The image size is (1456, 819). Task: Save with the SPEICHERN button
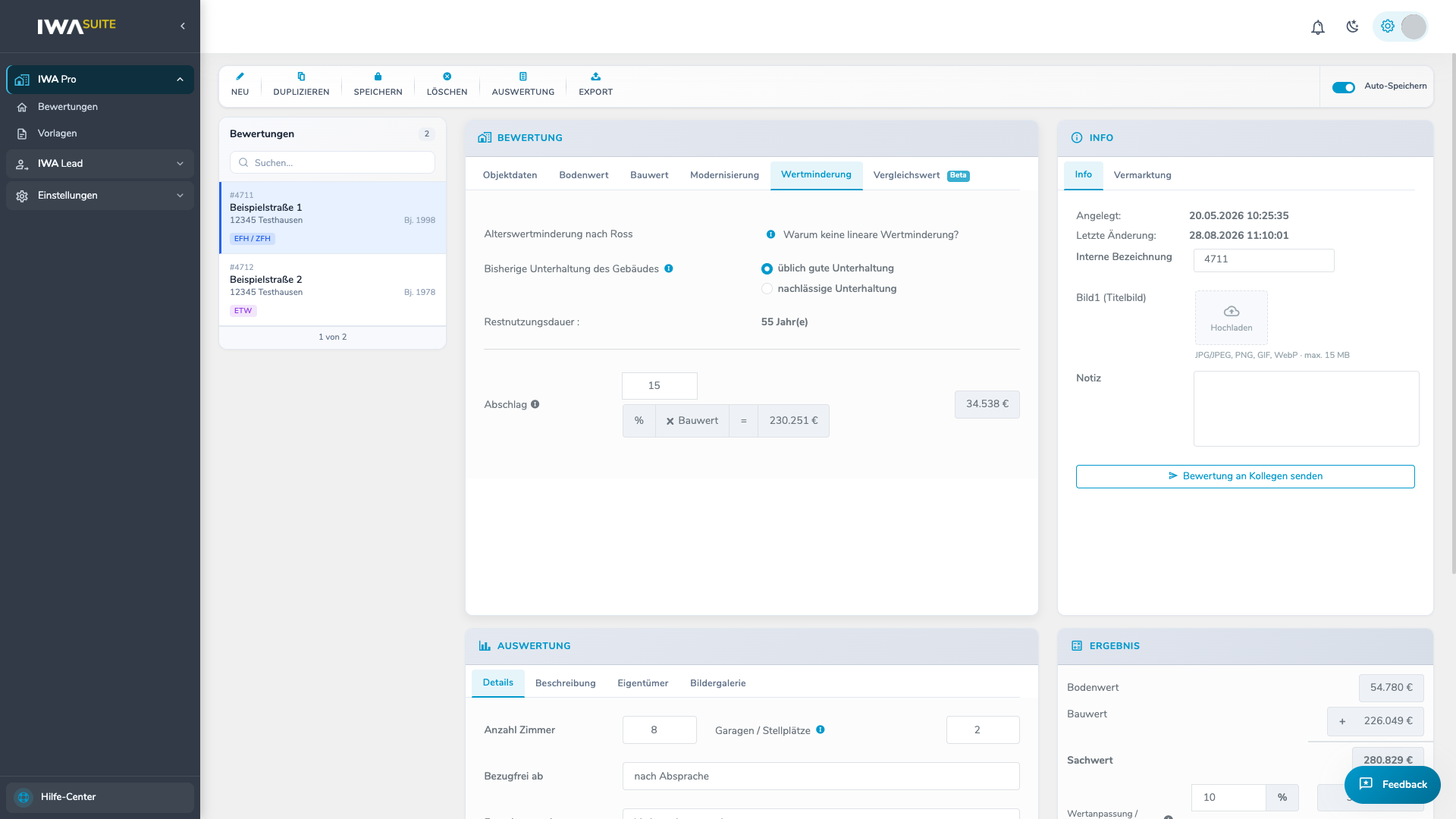(378, 85)
